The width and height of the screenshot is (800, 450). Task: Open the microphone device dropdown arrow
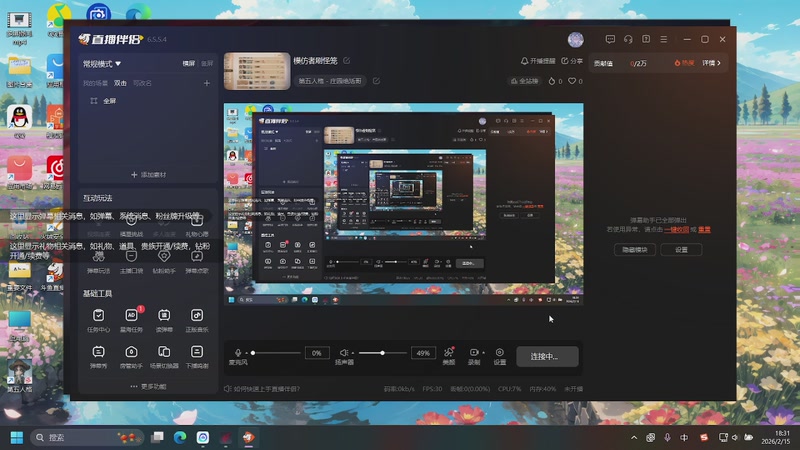tap(246, 353)
